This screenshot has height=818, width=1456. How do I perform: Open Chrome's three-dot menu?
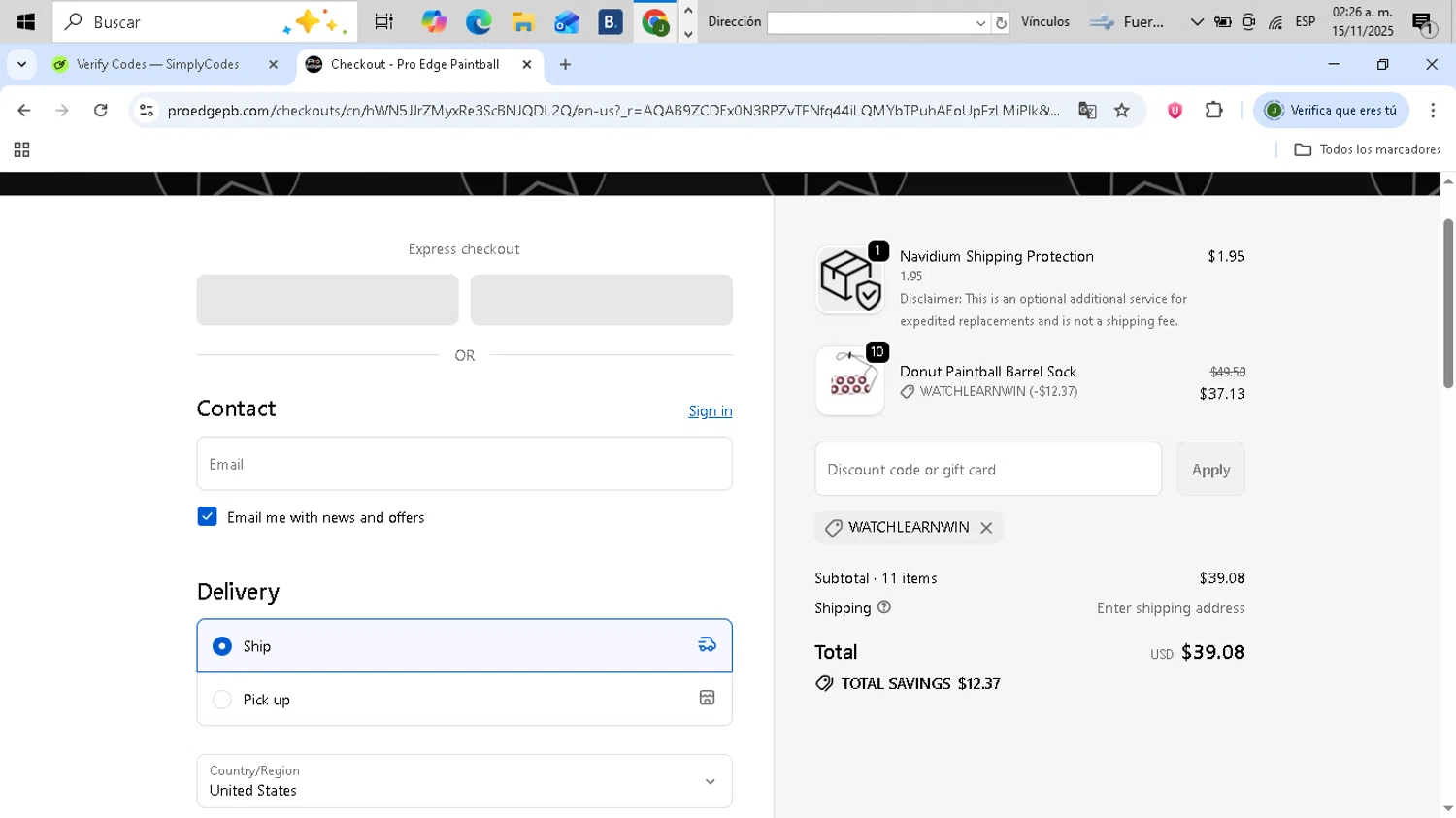(1433, 111)
